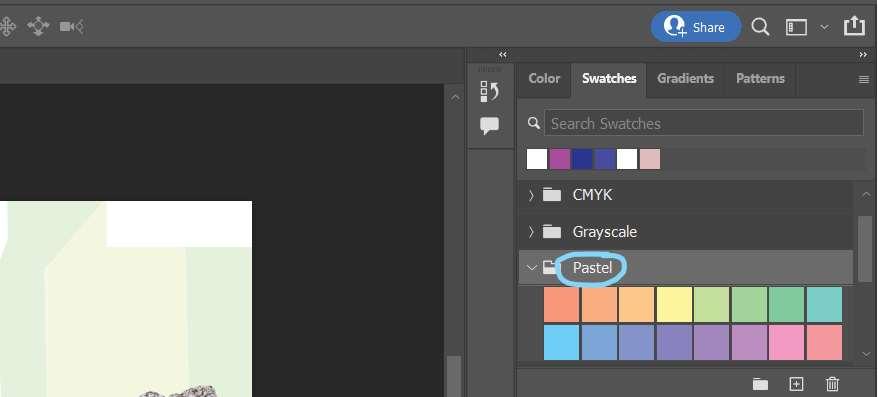Expand the CMYK swatch group
878x397 pixels.
[x=531, y=195]
